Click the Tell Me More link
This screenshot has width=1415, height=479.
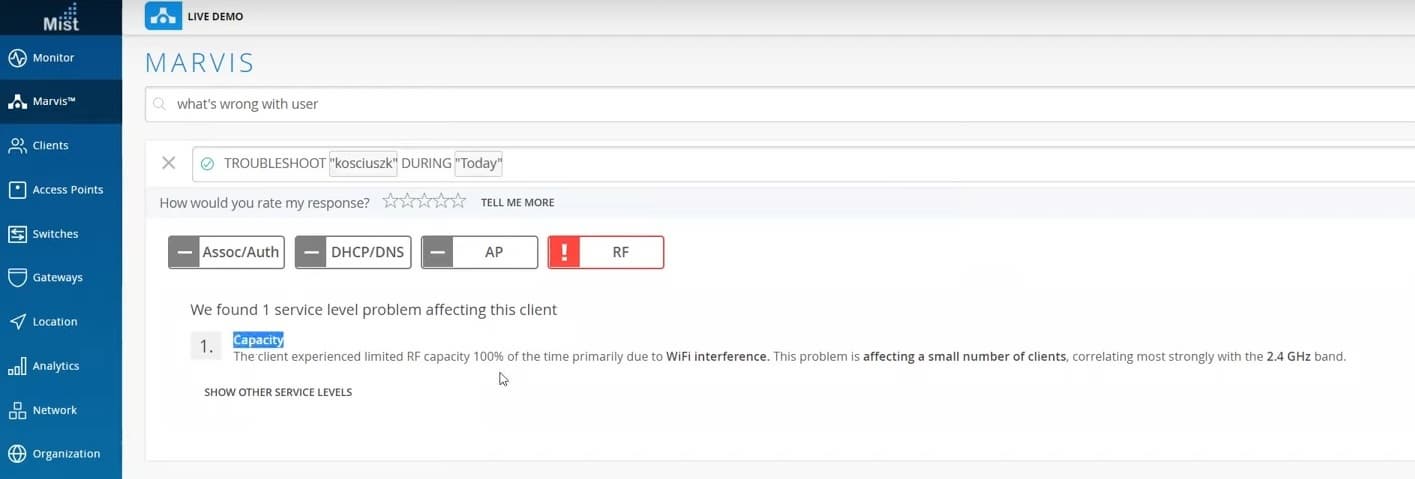pyautogui.click(x=517, y=202)
